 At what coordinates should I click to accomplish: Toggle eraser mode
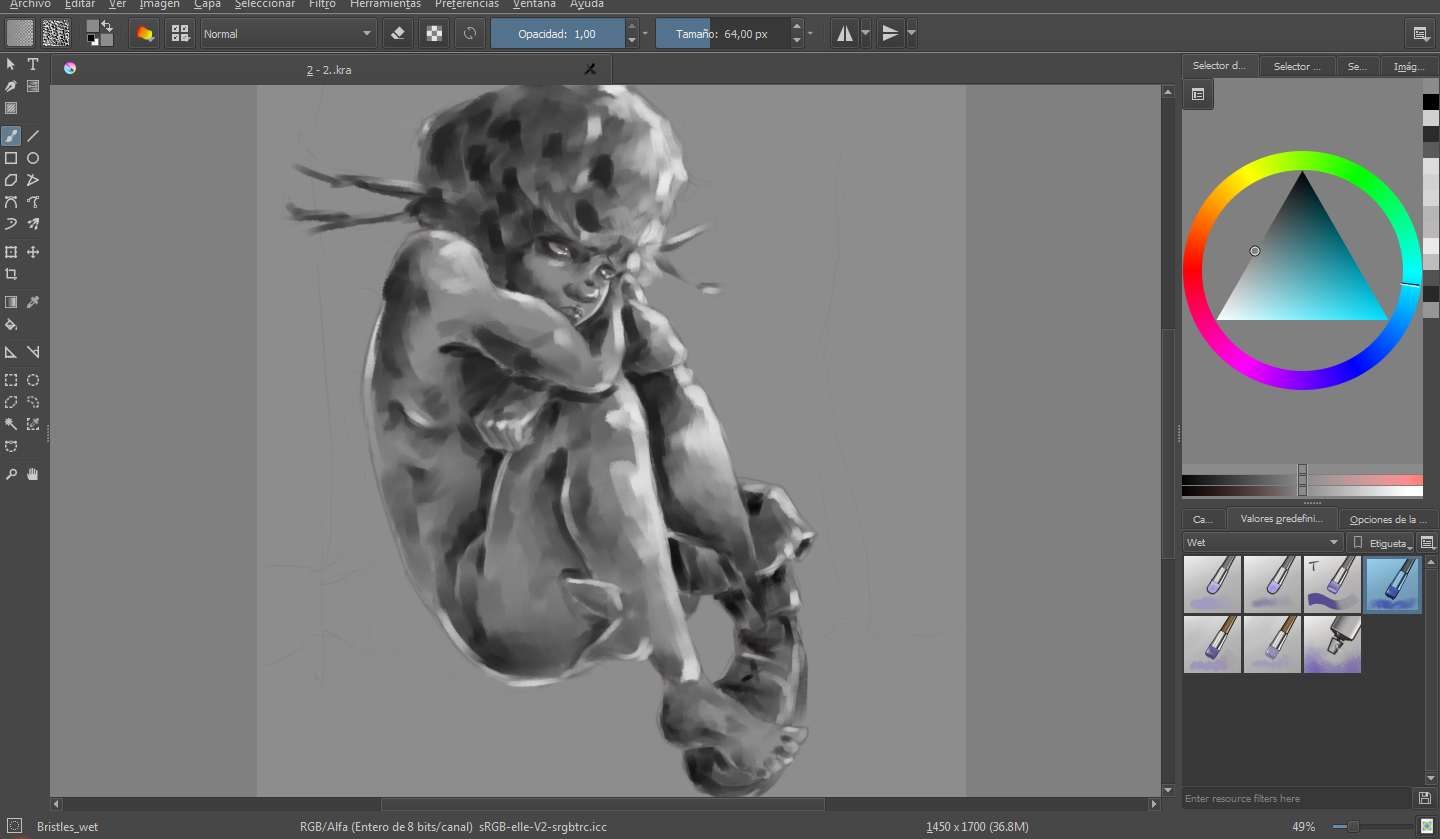tap(398, 33)
